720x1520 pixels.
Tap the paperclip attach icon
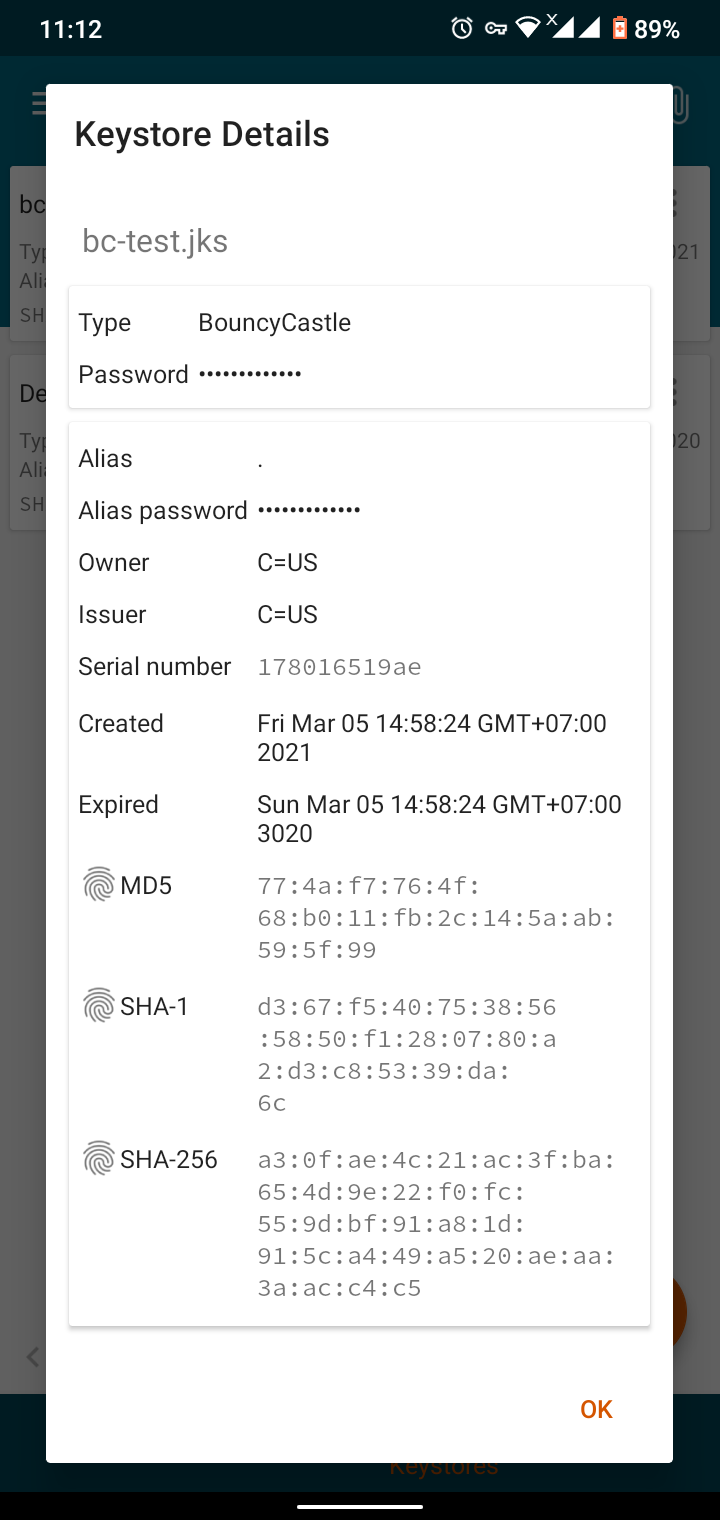(x=679, y=105)
